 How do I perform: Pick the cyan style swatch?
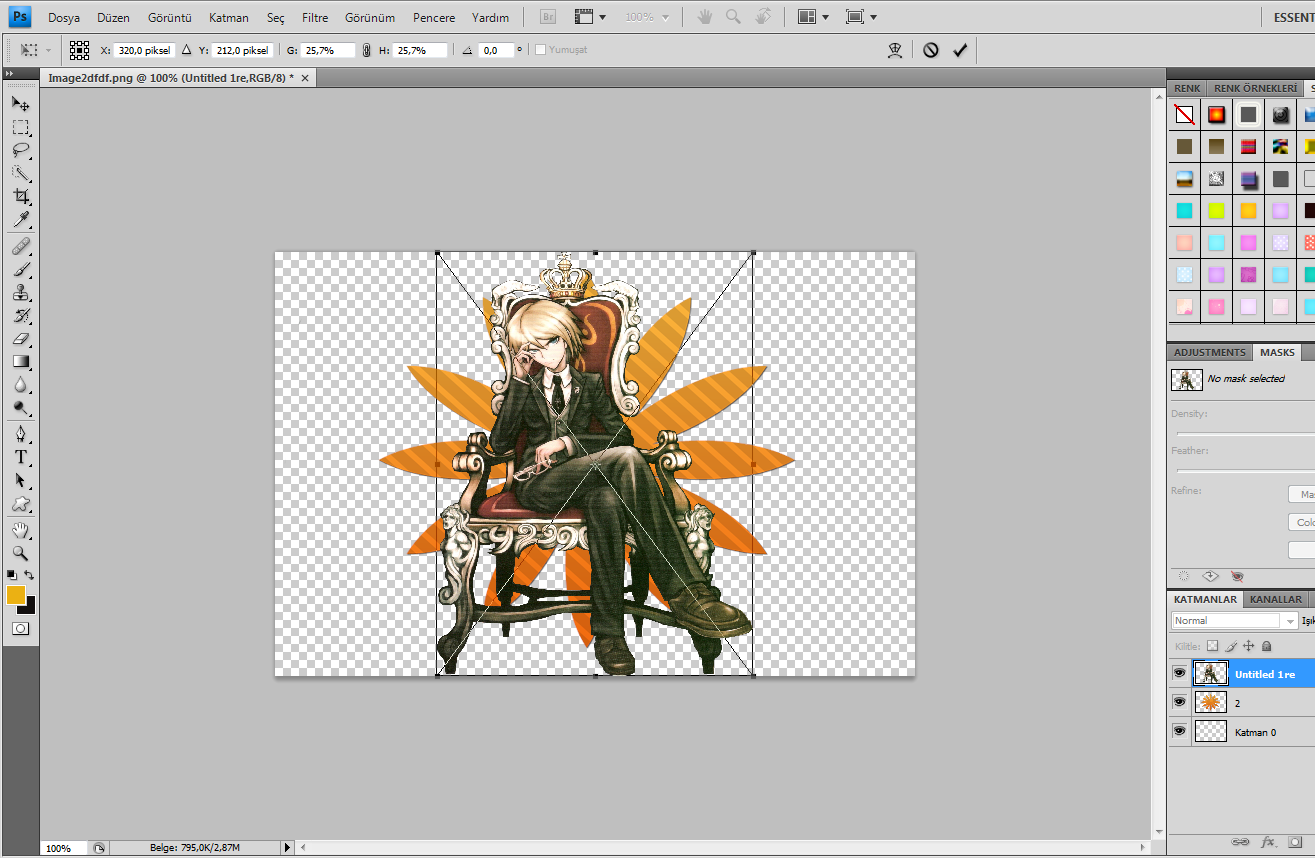[1185, 211]
